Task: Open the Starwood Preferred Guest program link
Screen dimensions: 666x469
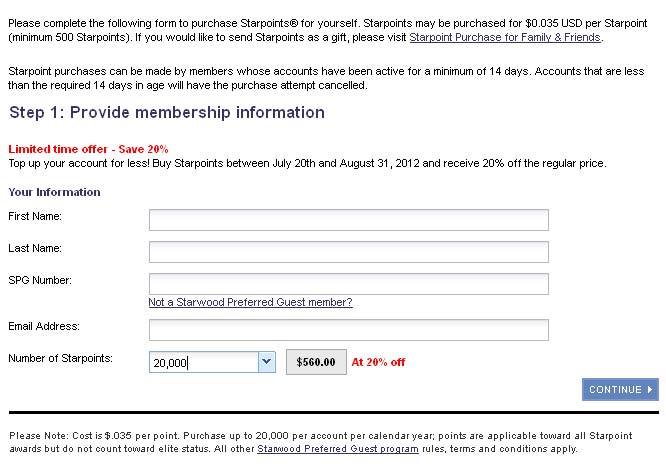Action: 338,449
